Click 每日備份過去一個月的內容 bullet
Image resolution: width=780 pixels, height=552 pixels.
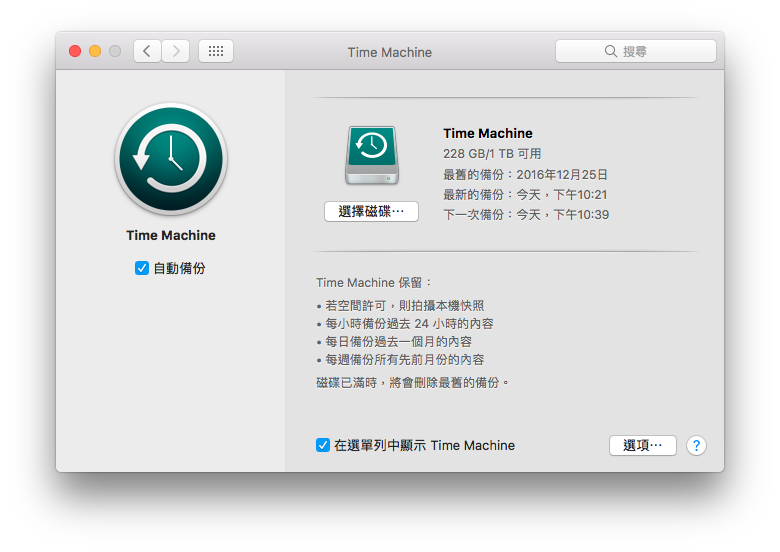click(394, 342)
